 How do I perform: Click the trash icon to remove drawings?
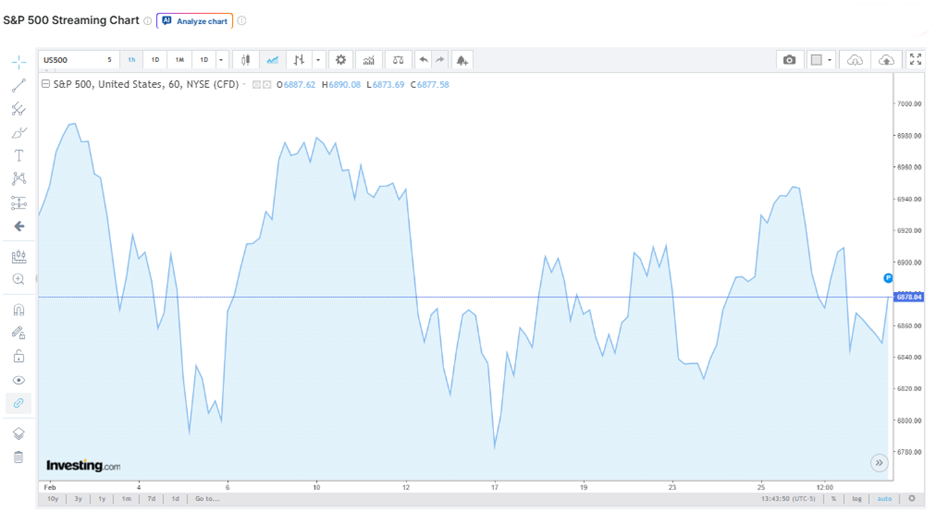[18, 457]
